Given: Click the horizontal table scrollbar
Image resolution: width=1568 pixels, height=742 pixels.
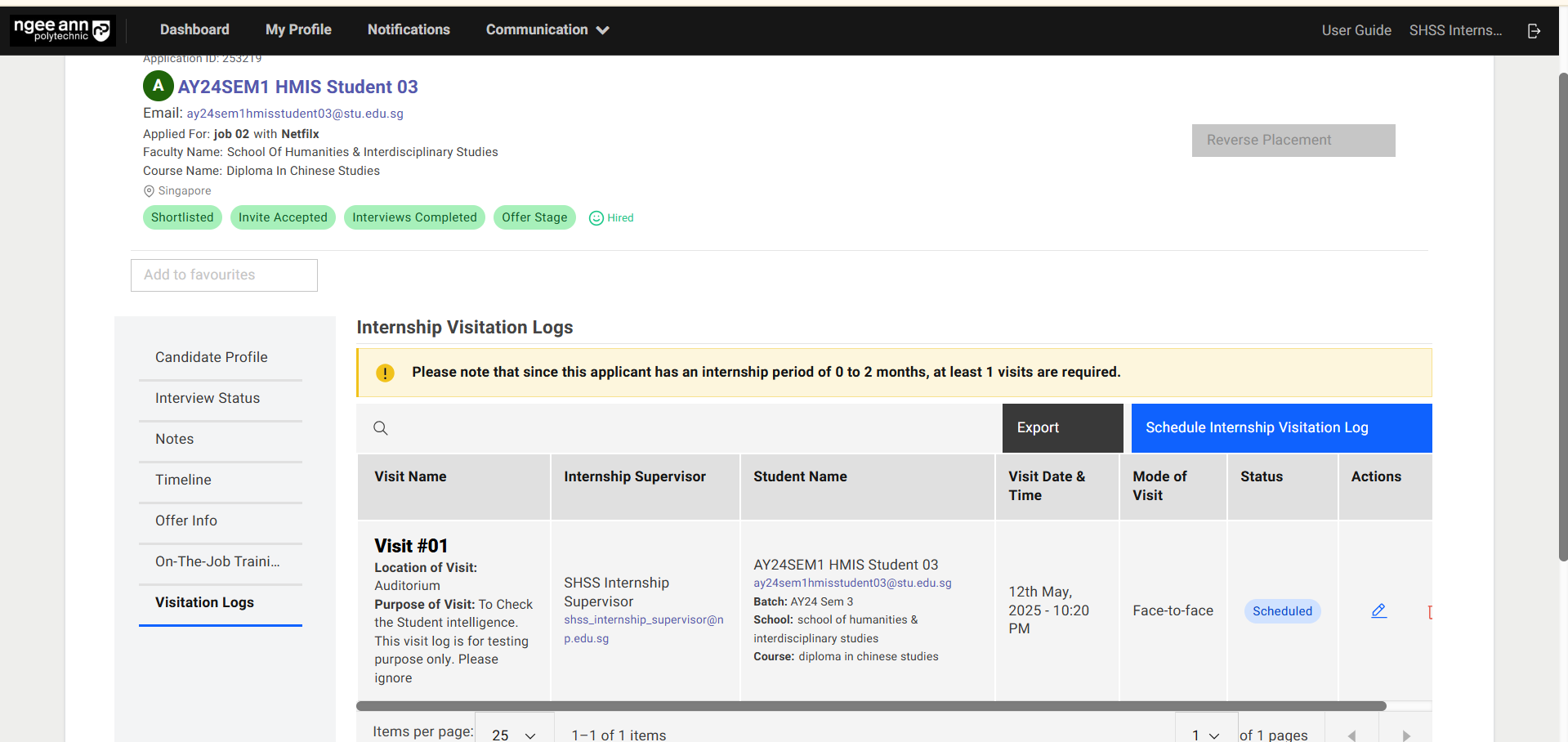Looking at the screenshot, I should coord(870,706).
